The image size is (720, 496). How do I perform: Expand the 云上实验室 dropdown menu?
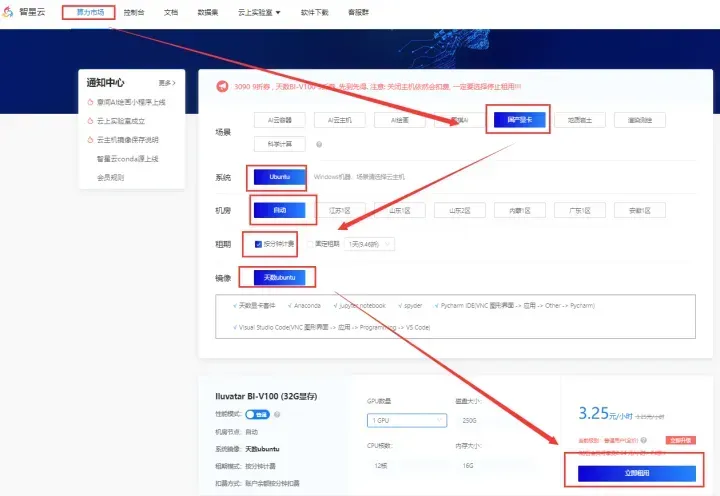259,12
